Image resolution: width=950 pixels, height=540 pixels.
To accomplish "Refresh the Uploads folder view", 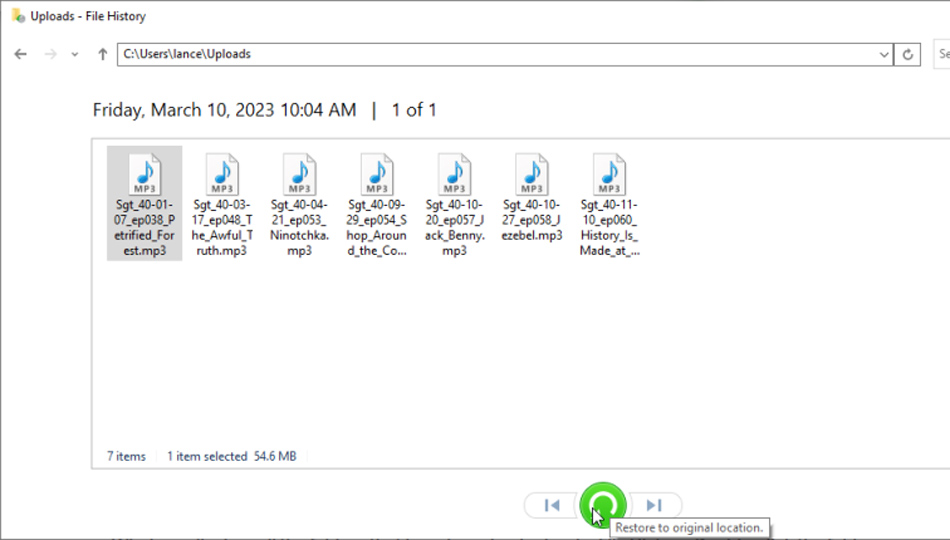I will tap(908, 55).
